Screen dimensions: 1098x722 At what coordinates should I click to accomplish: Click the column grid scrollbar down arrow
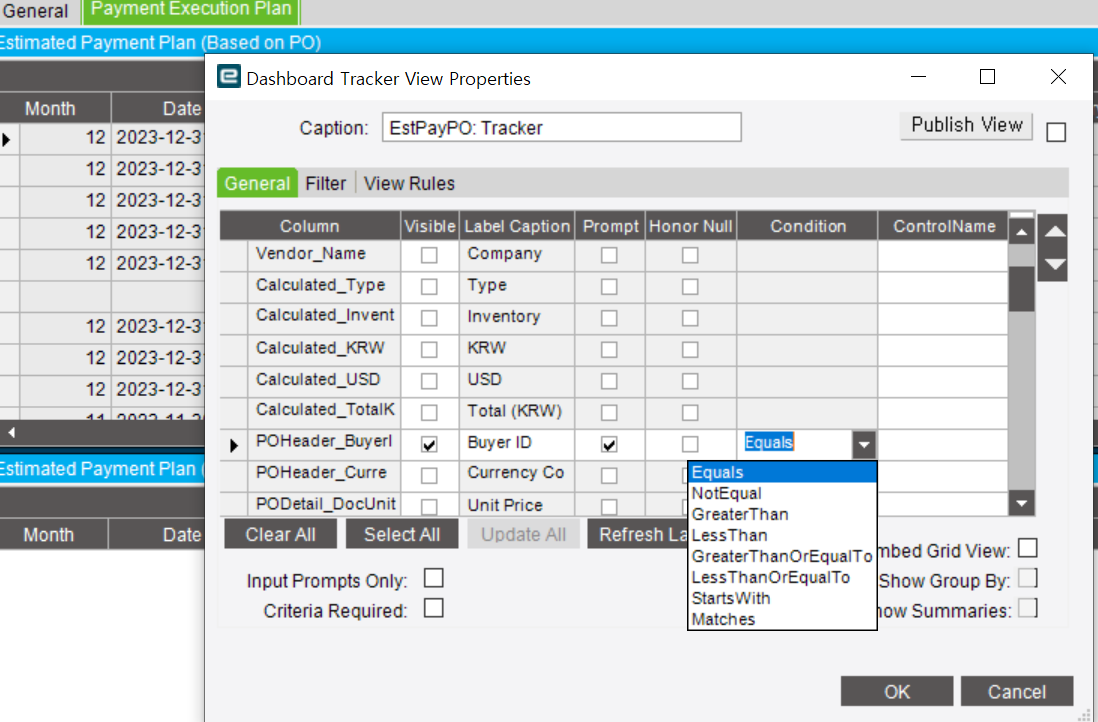point(1021,505)
